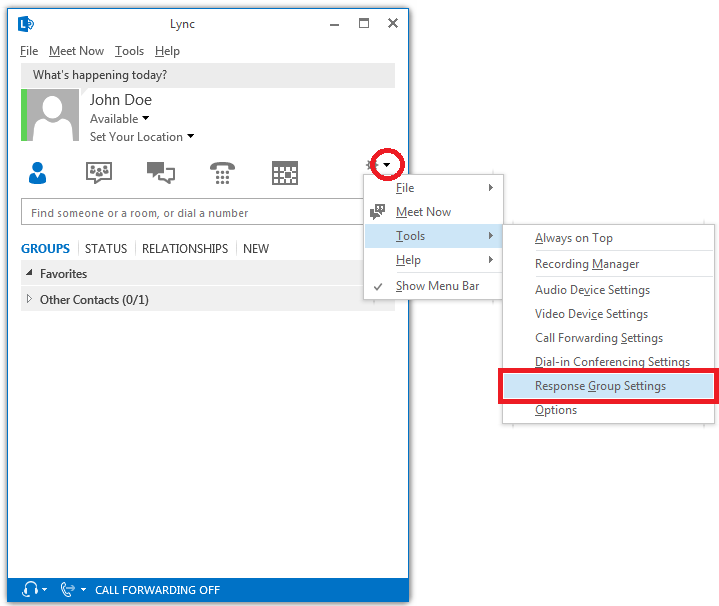Click CALL FORWARDING OFF status text
This screenshot has height=606, width=719.
[x=157, y=590]
